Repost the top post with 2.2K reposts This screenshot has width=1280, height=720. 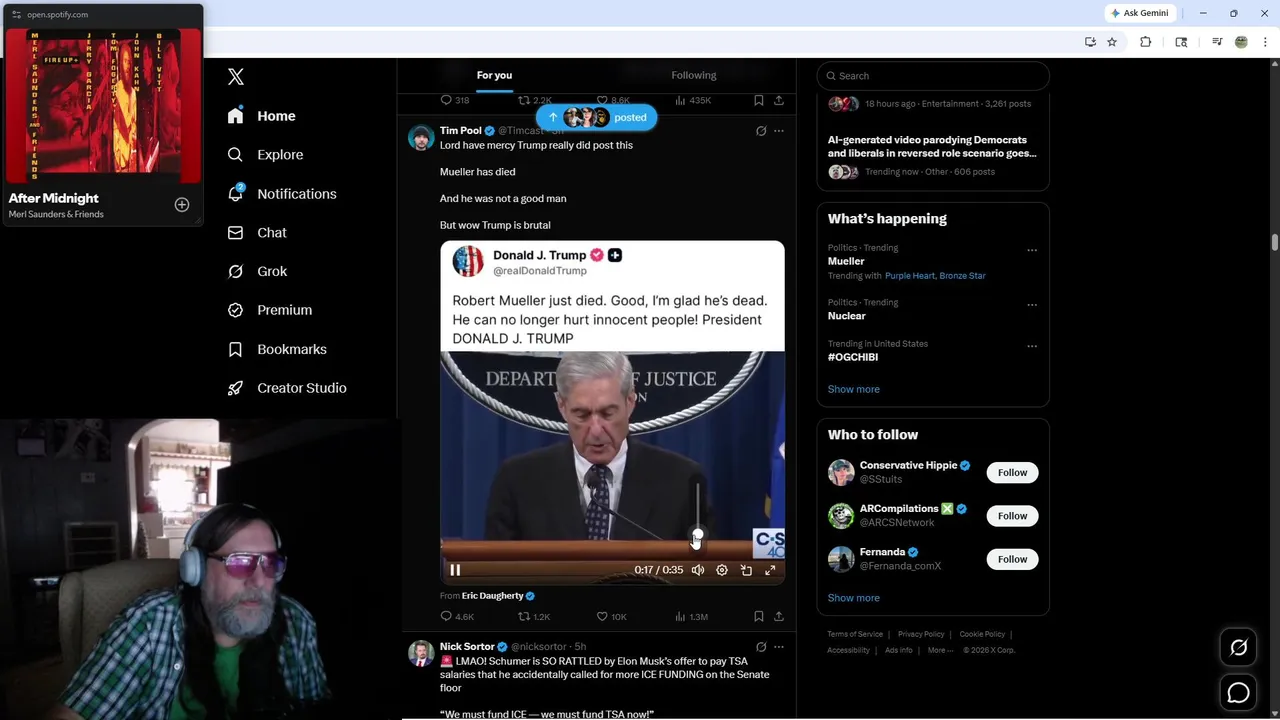click(534, 100)
